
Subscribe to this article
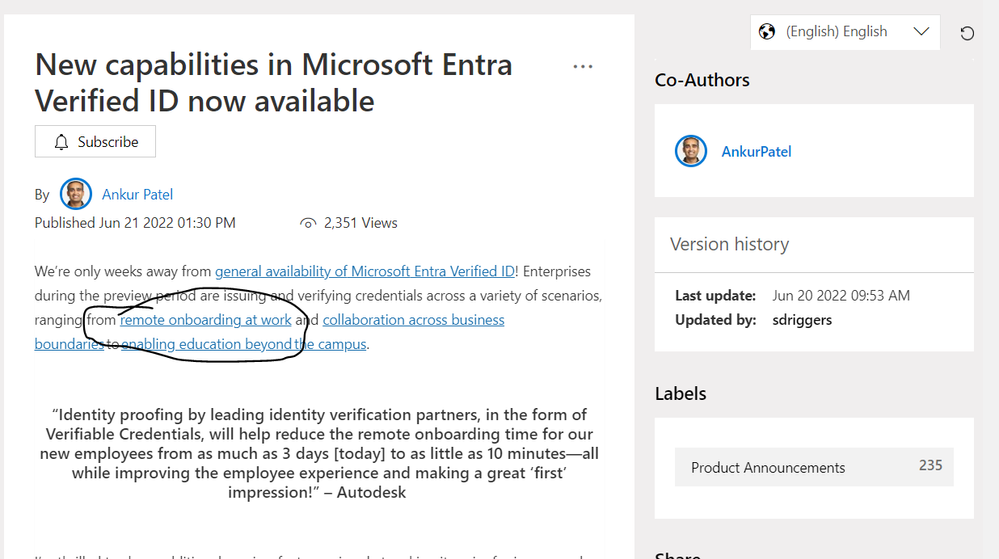click(95, 142)
